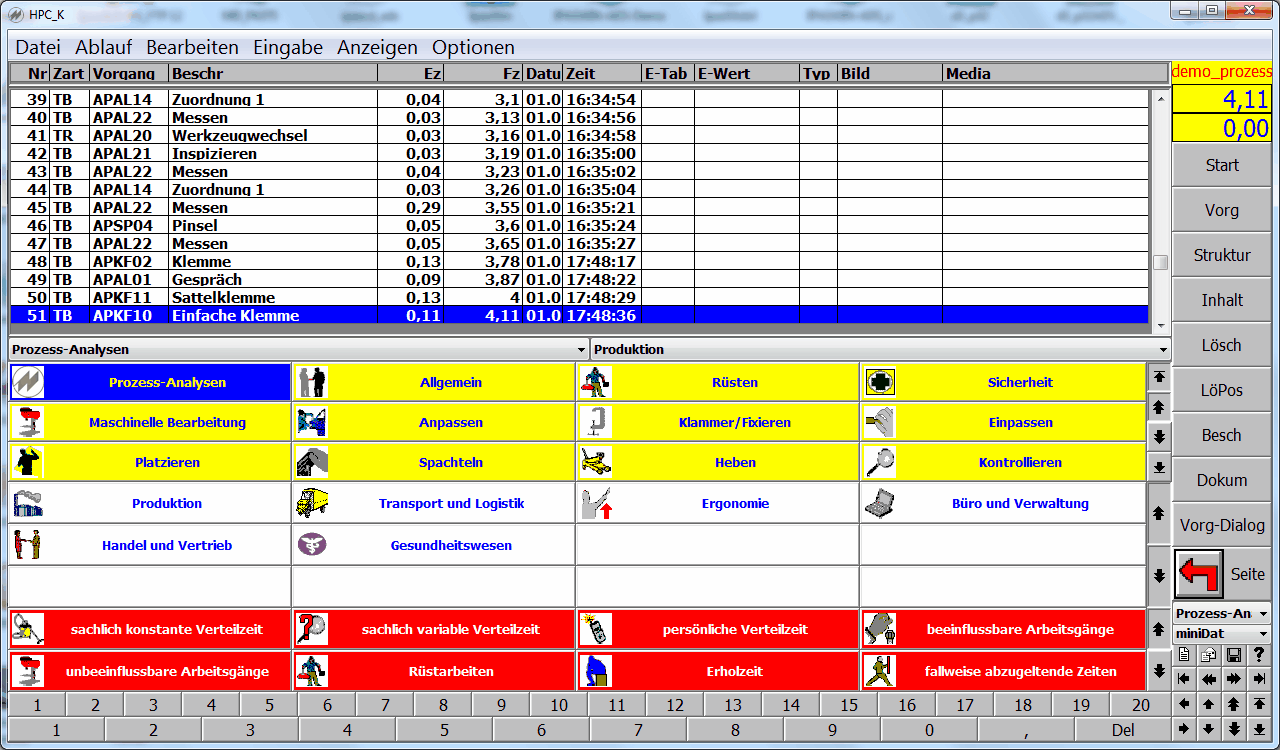
Task: Open help with the question mark icon
Action: point(1259,655)
